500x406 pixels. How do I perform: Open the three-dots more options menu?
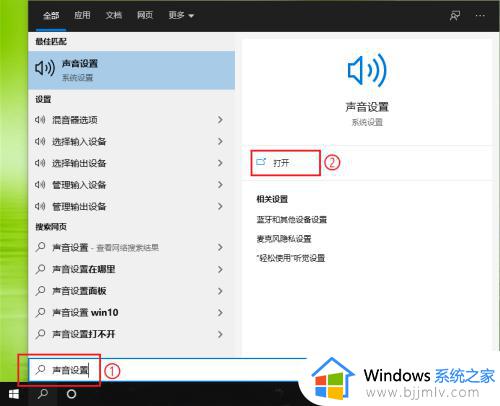point(480,15)
